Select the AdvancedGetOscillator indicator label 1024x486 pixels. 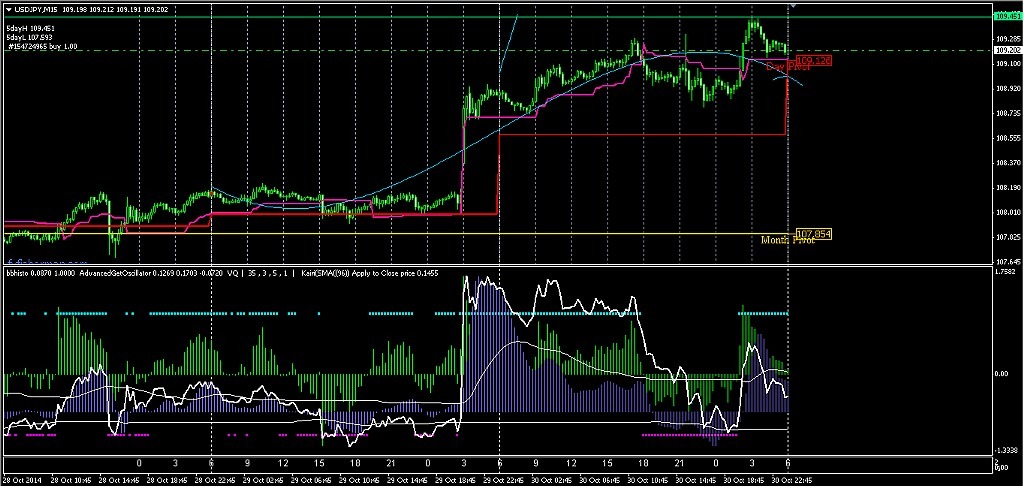(112, 271)
